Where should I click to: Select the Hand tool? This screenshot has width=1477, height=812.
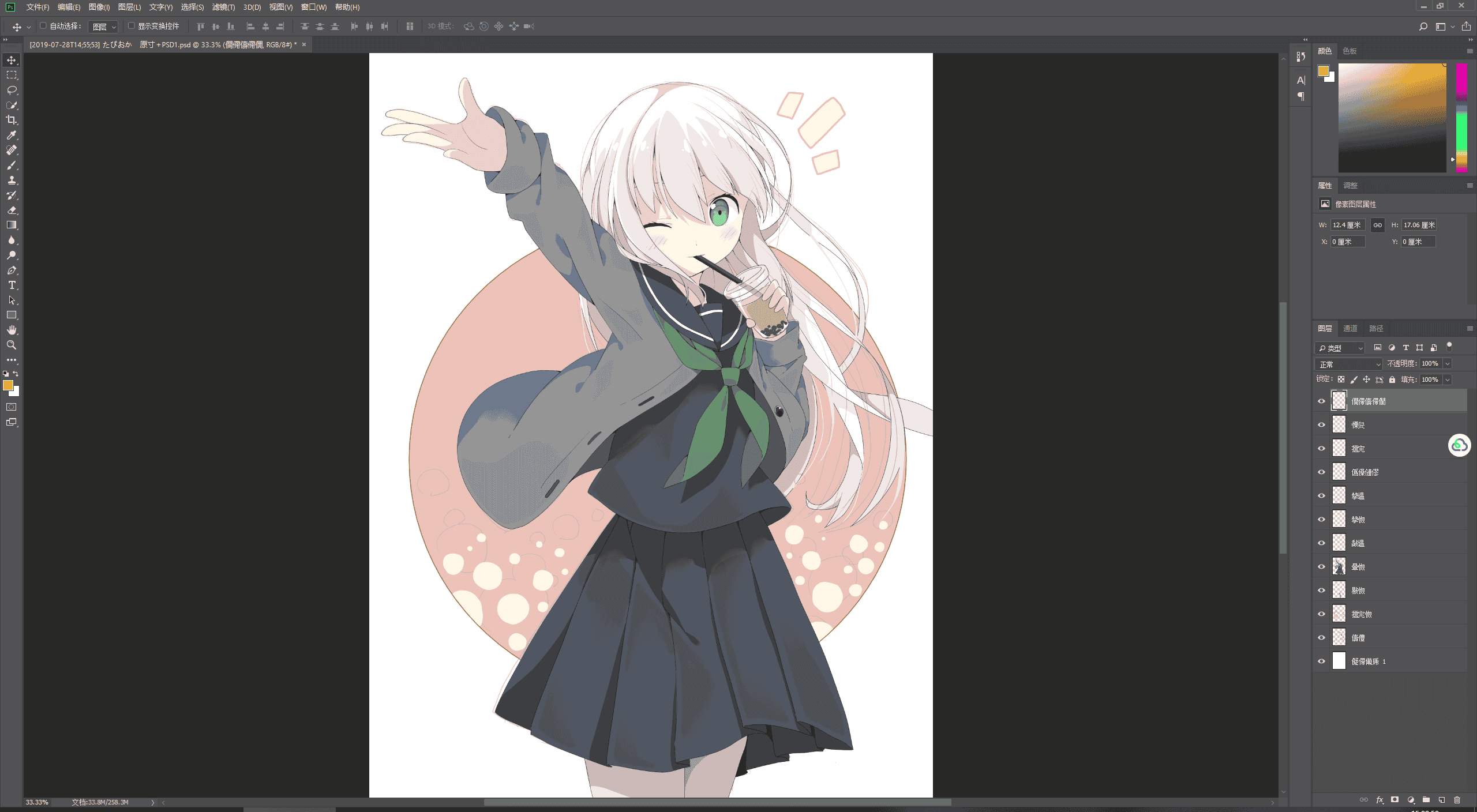[12, 330]
